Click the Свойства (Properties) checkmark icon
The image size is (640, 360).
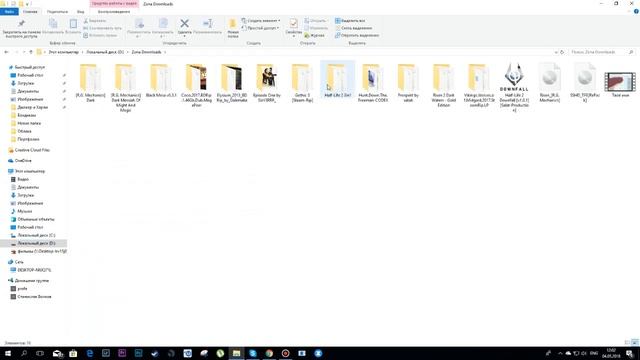point(293,24)
